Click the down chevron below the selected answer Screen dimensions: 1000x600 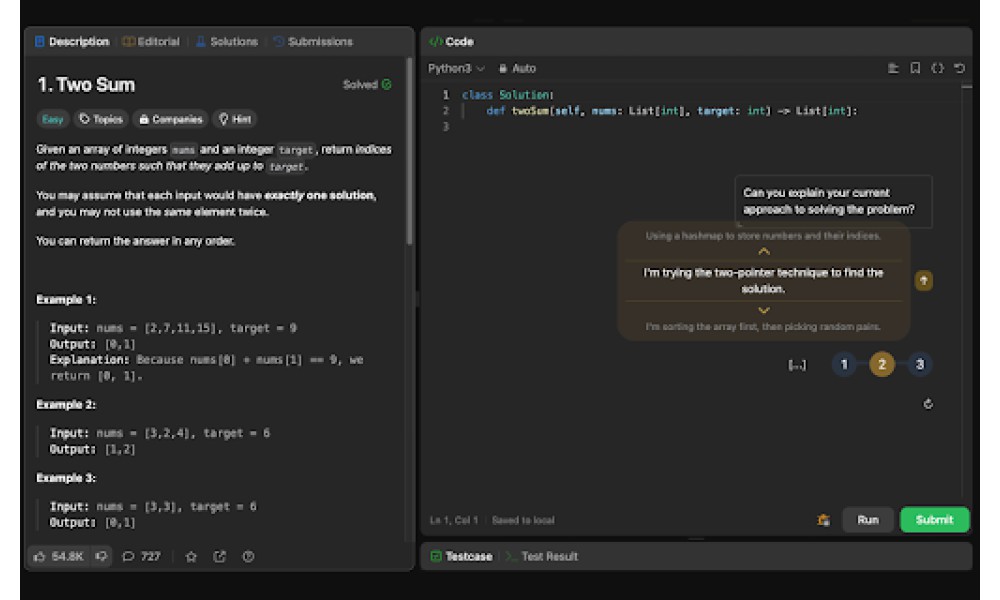(x=763, y=310)
